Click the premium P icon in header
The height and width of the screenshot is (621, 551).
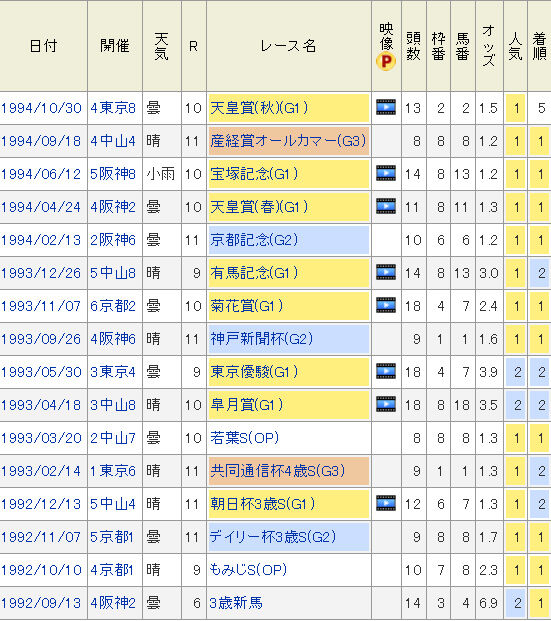coord(386,62)
